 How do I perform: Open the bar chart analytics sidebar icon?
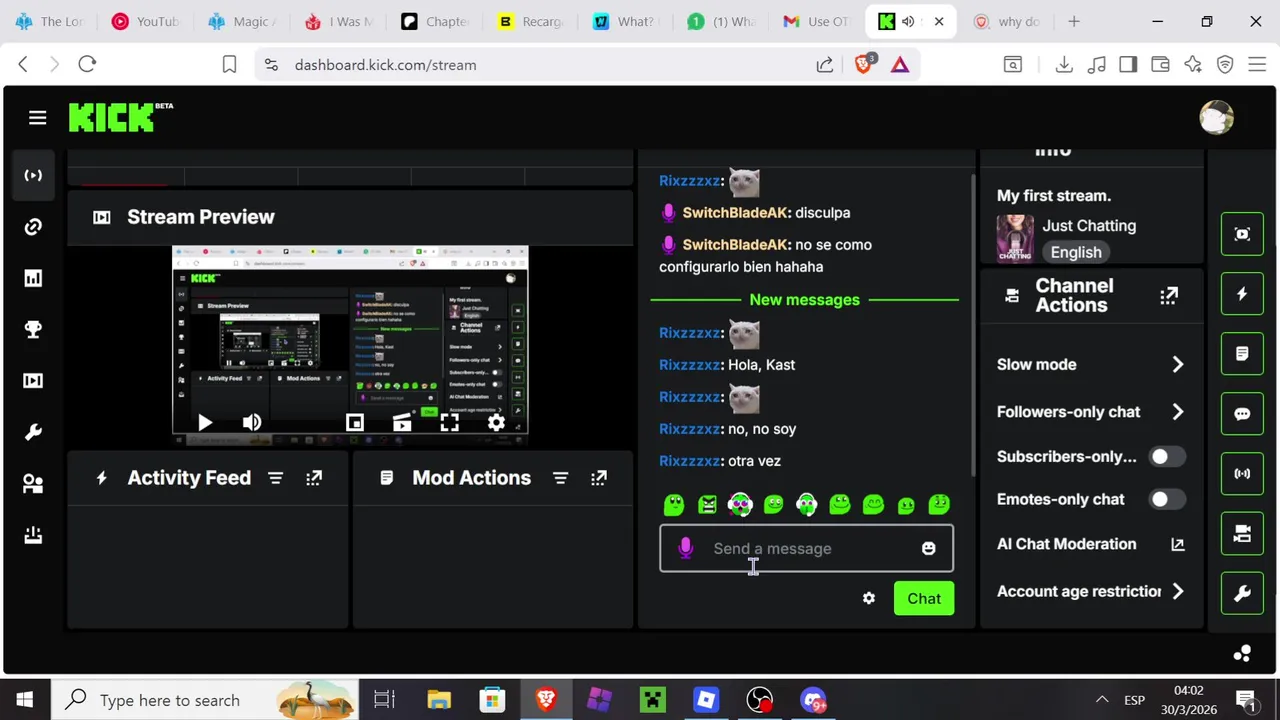[x=33, y=278]
